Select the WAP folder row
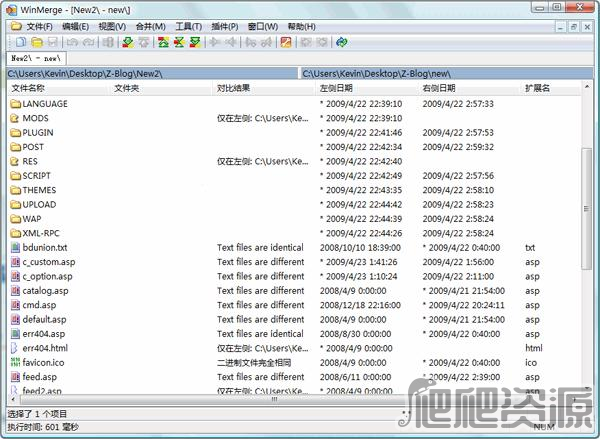Screen dimensions: 600x439 point(293,219)
